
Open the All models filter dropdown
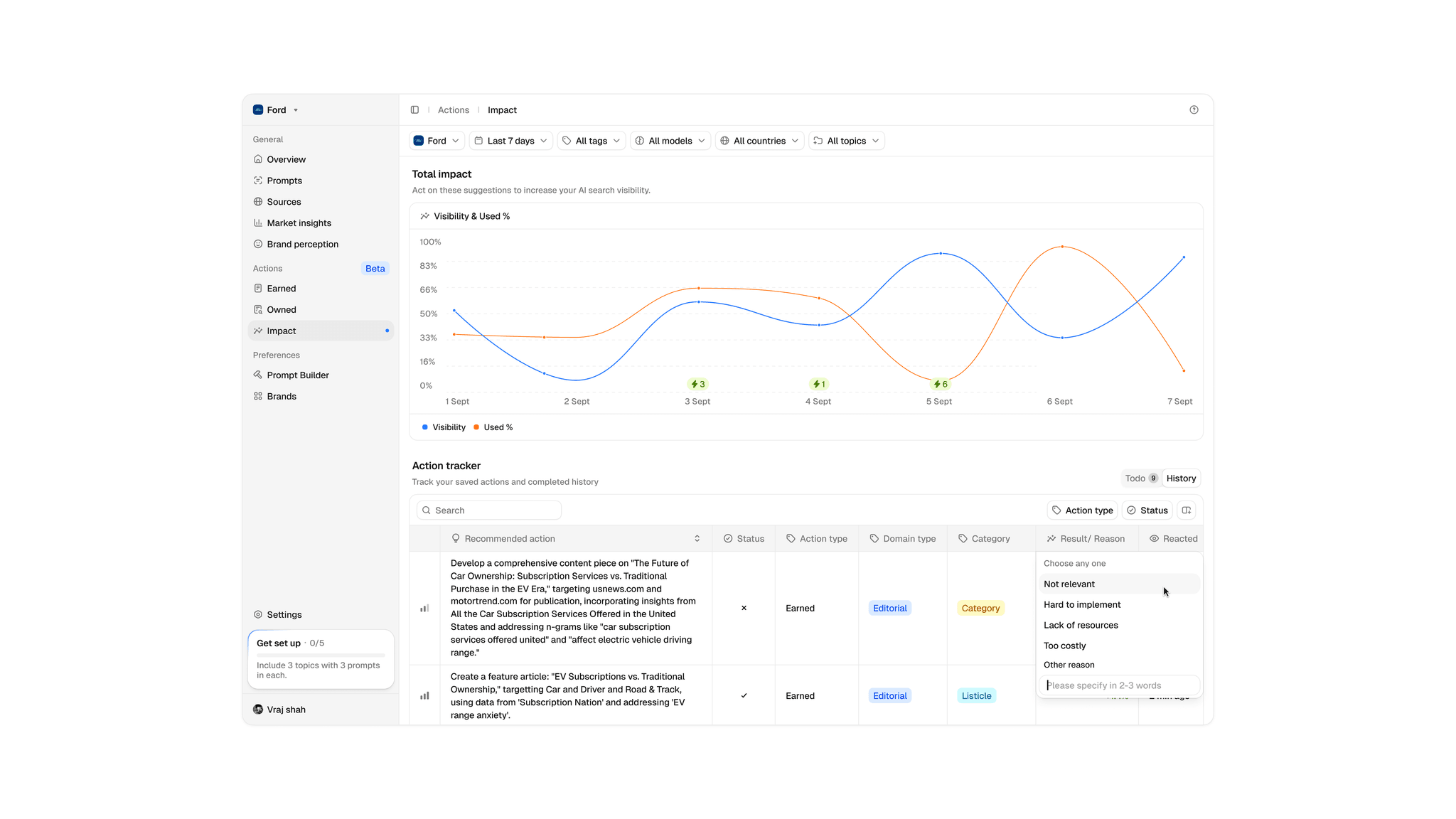pyautogui.click(x=670, y=141)
